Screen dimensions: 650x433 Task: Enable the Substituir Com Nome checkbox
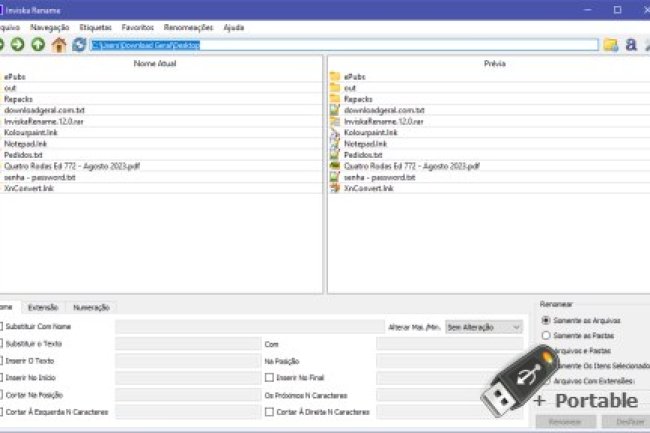(x=1, y=327)
